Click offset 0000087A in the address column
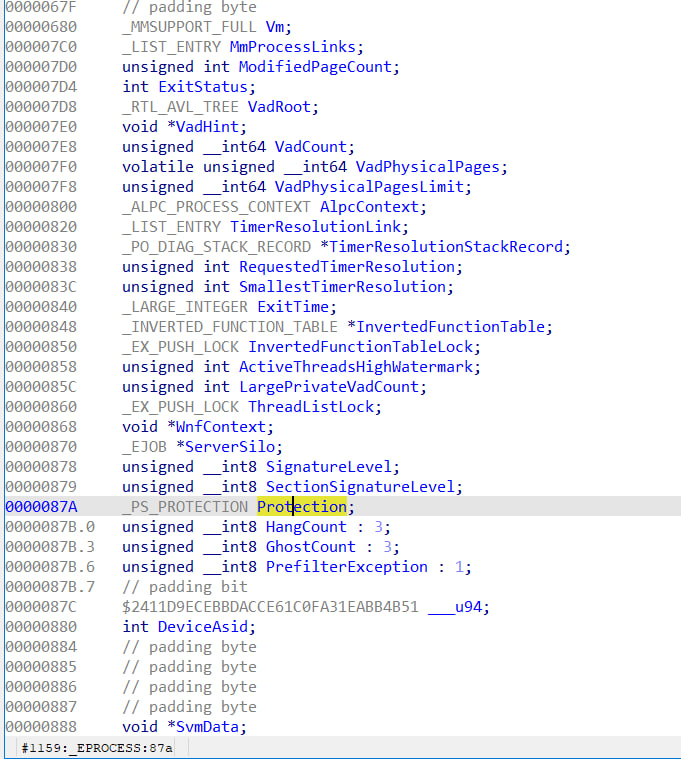Image resolution: width=681 pixels, height=759 pixels. pyautogui.click(x=39, y=507)
